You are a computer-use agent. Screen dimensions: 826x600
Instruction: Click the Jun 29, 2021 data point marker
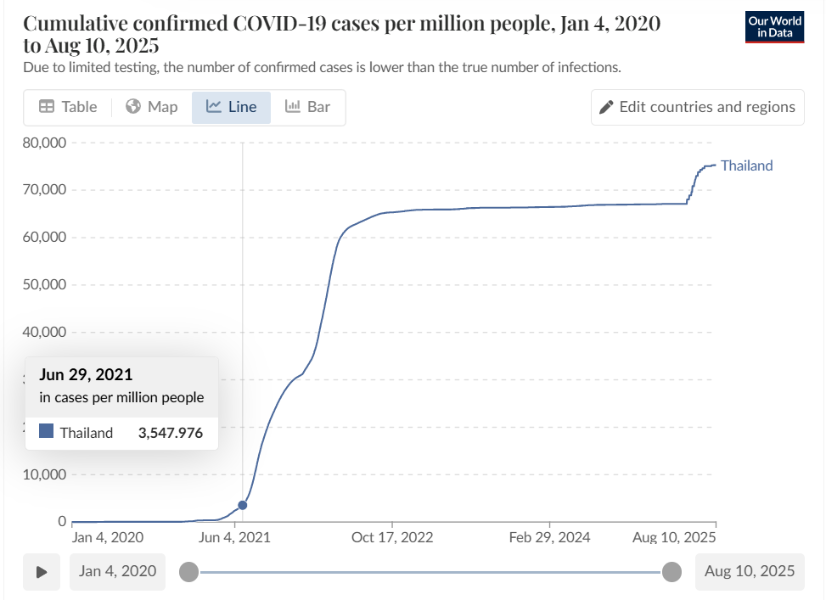point(242,505)
